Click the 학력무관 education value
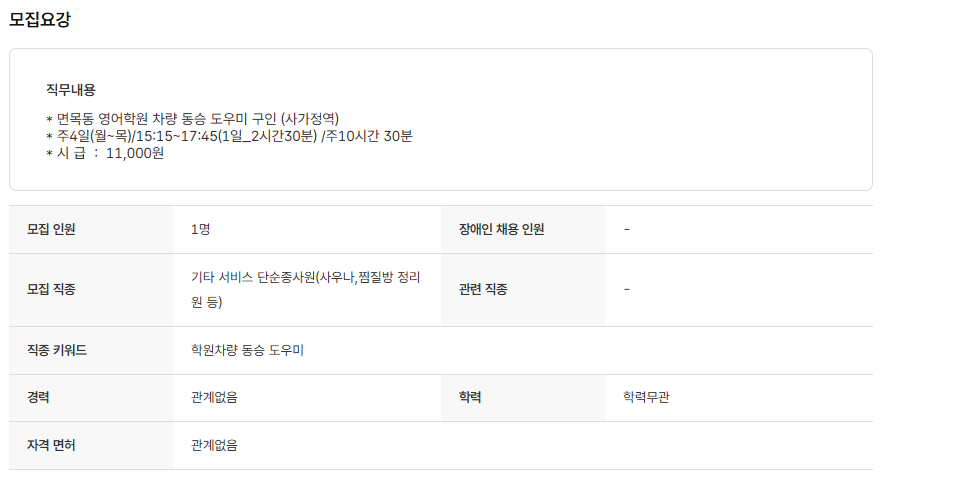 [x=652, y=397]
